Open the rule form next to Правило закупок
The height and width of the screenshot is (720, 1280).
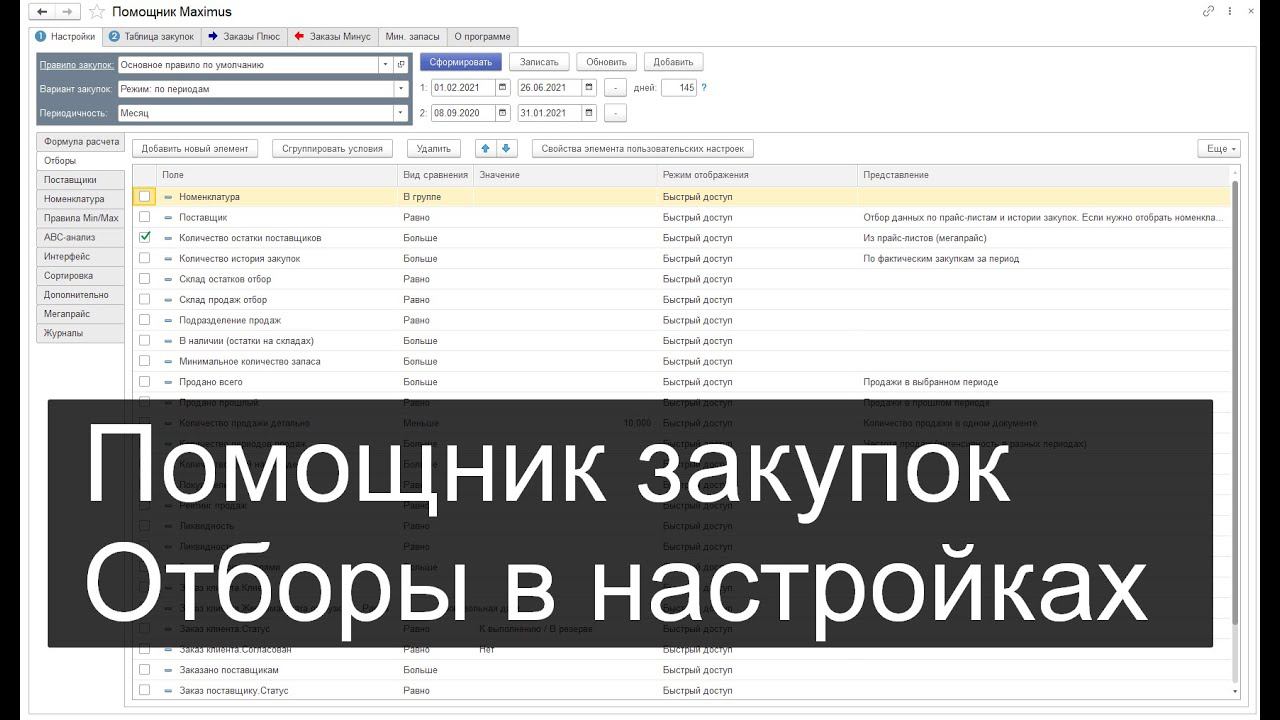(x=401, y=64)
